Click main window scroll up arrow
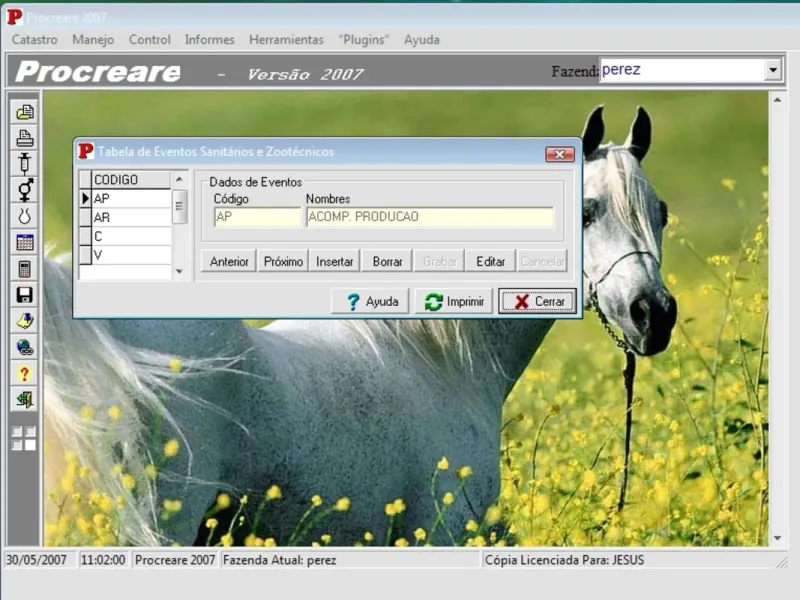Screen dimensions: 800x600 point(777,100)
